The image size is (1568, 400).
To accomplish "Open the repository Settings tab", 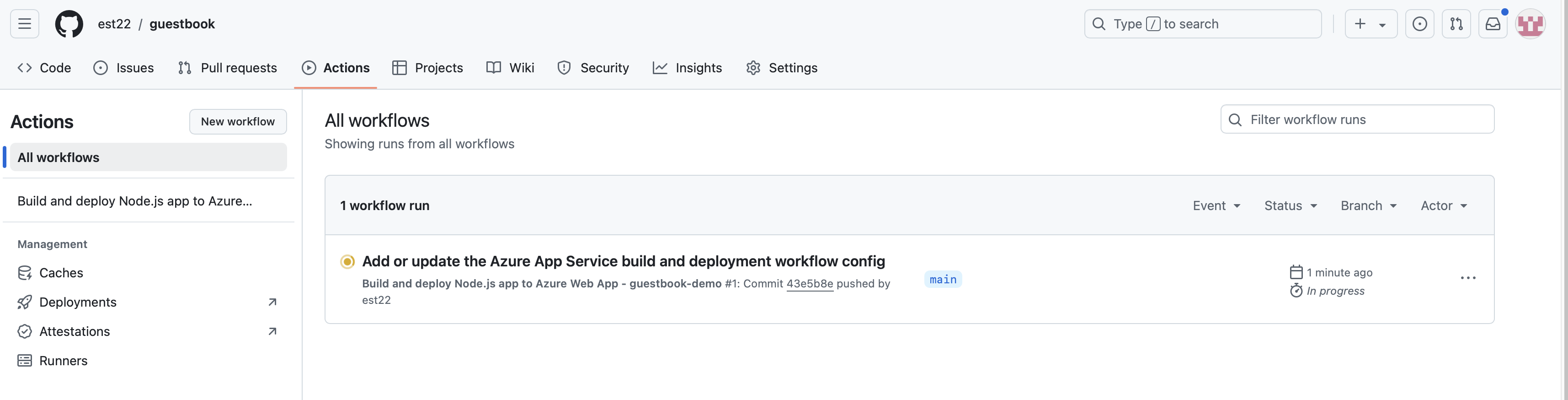I will (x=782, y=68).
